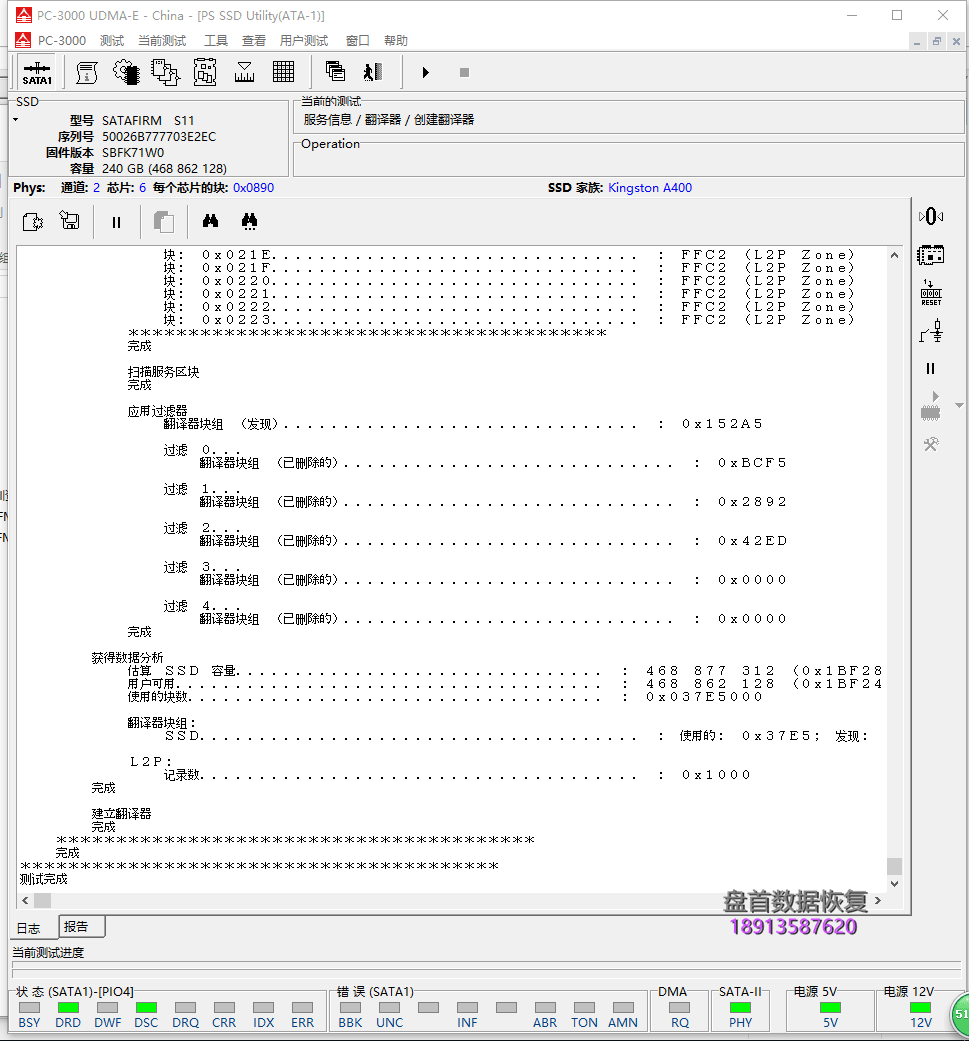Open the PC-3000 menu
This screenshot has width=969, height=1041.
click(62, 40)
